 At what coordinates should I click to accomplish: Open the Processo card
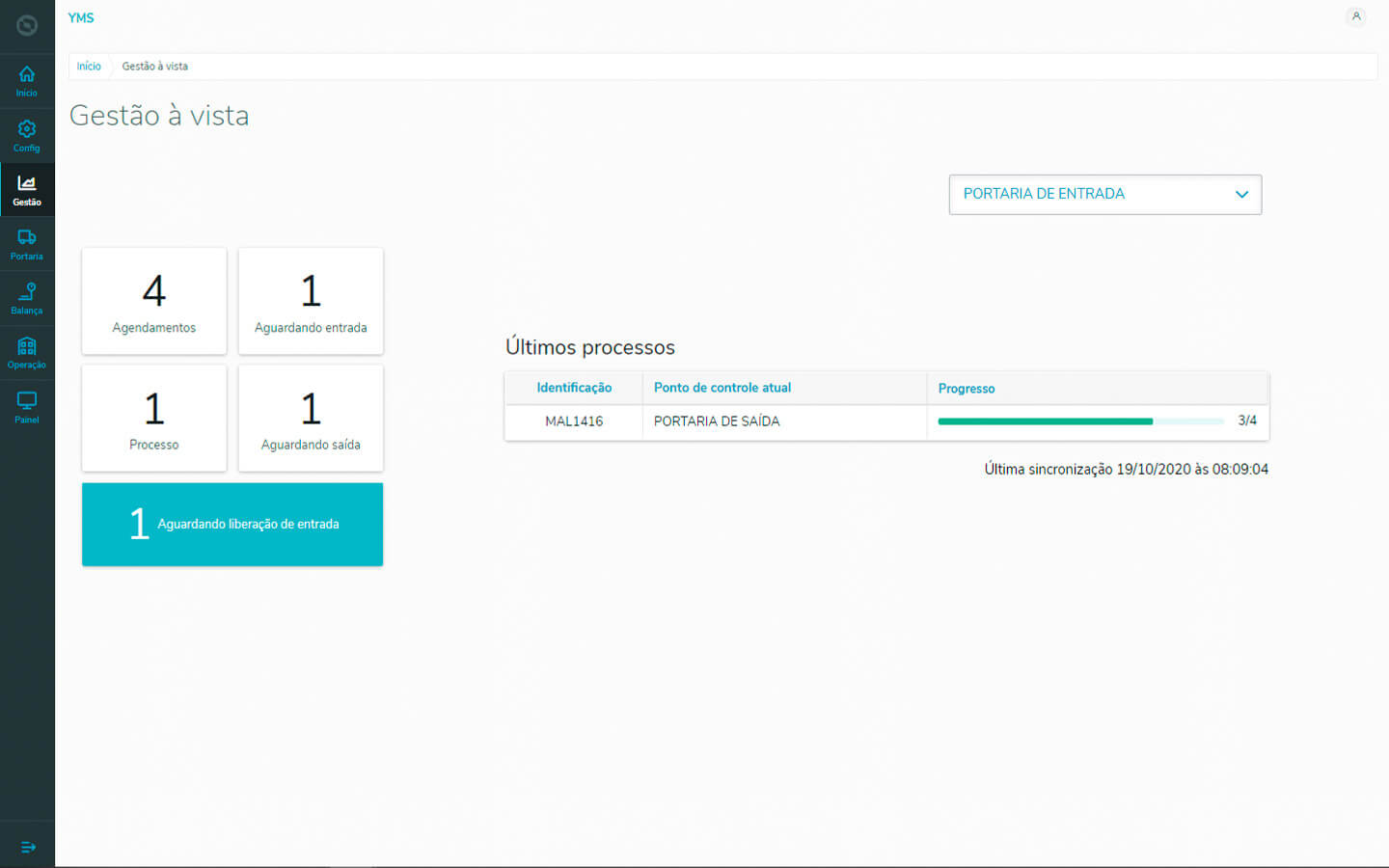coord(154,418)
